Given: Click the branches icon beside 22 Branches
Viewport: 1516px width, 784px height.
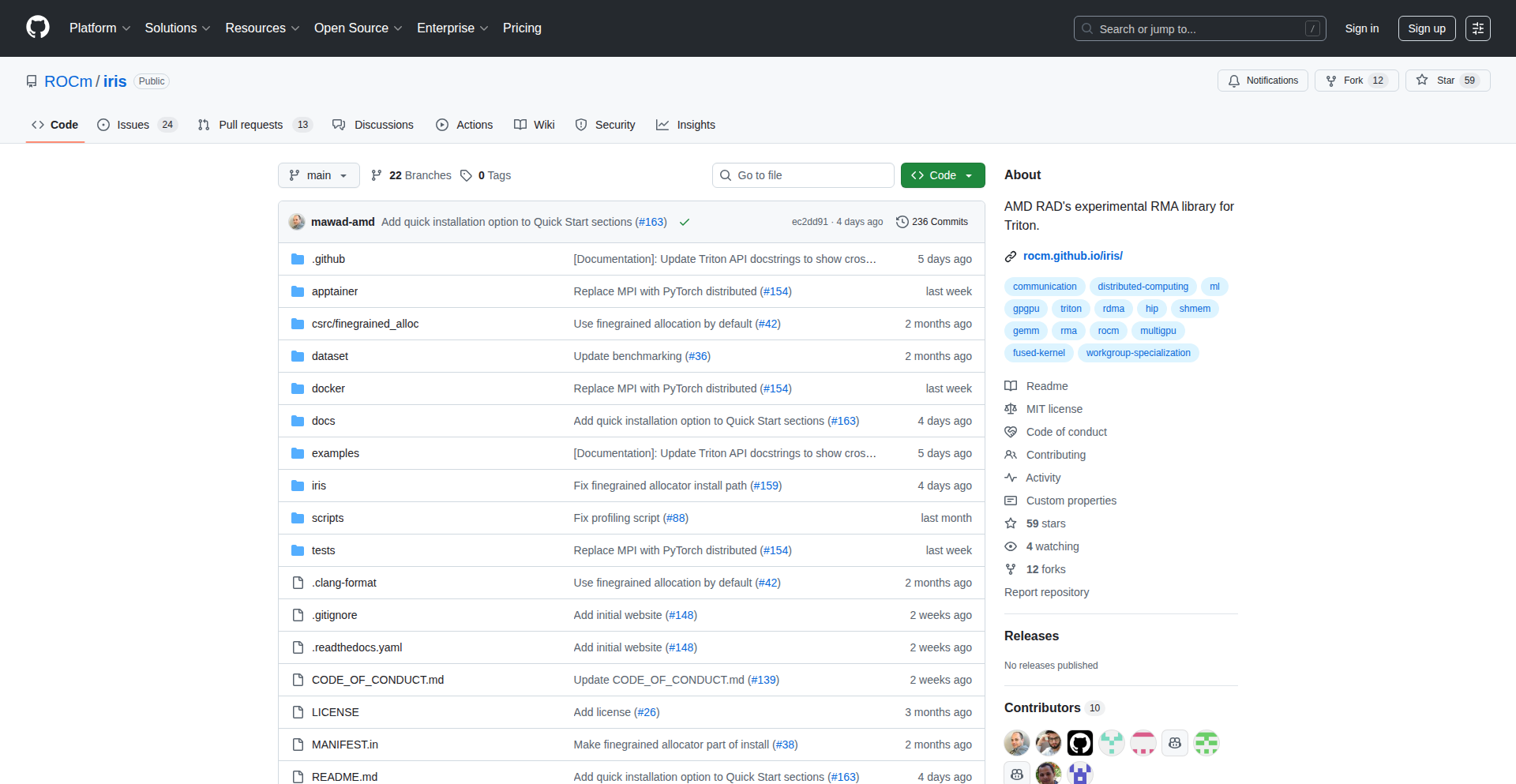Looking at the screenshot, I should [377, 175].
